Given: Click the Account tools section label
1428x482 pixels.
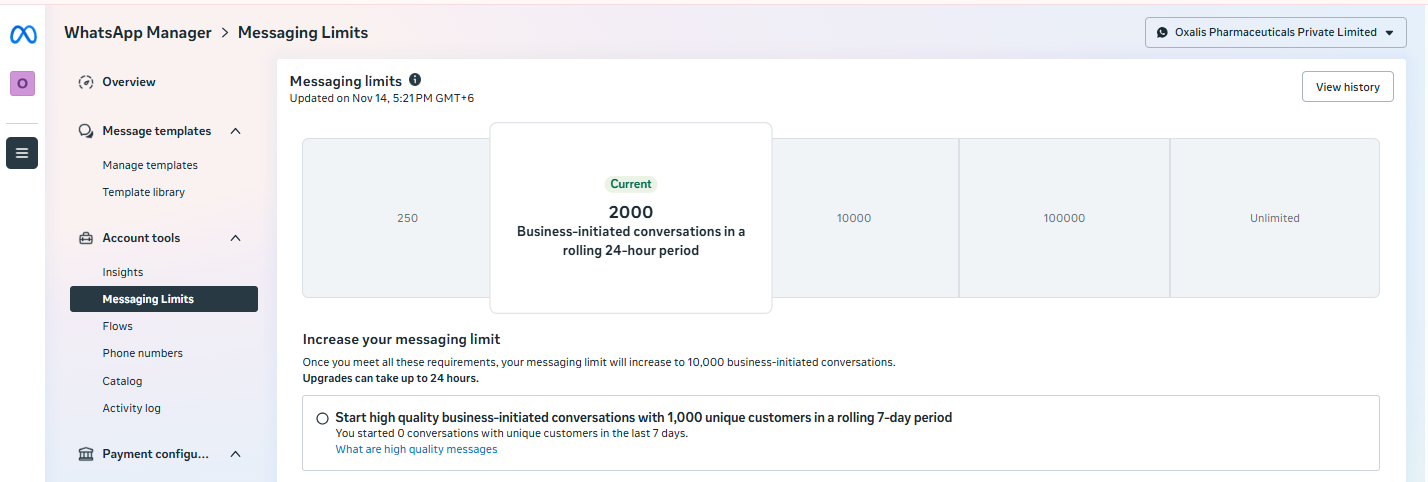Looking at the screenshot, I should [x=141, y=238].
